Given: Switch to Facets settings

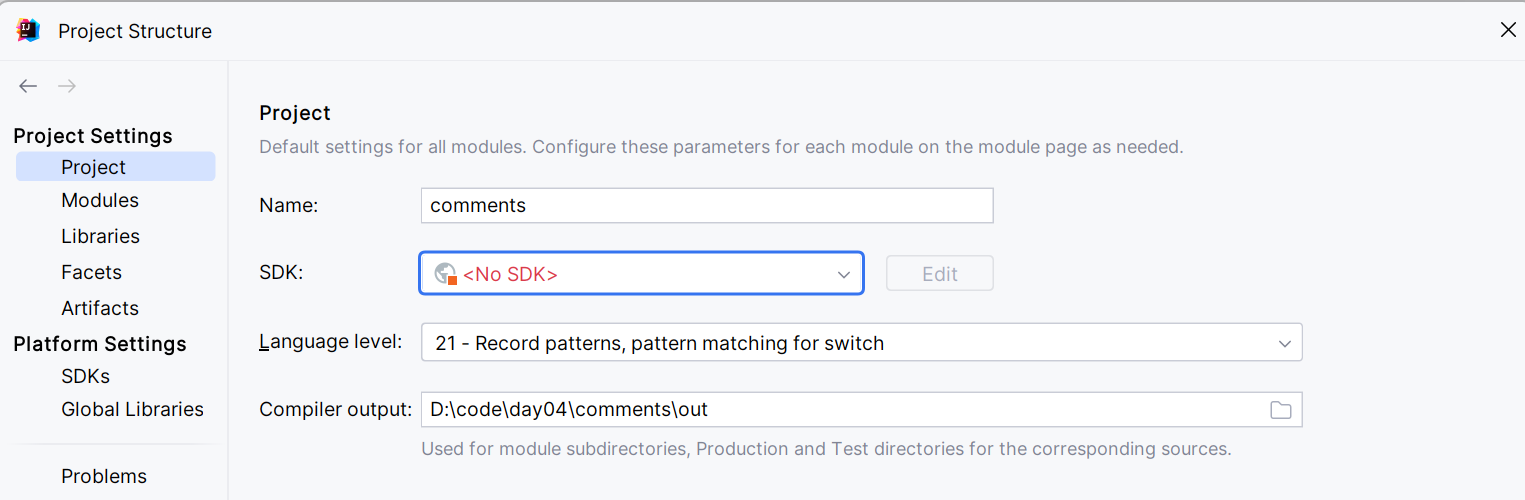Looking at the screenshot, I should tap(91, 272).
